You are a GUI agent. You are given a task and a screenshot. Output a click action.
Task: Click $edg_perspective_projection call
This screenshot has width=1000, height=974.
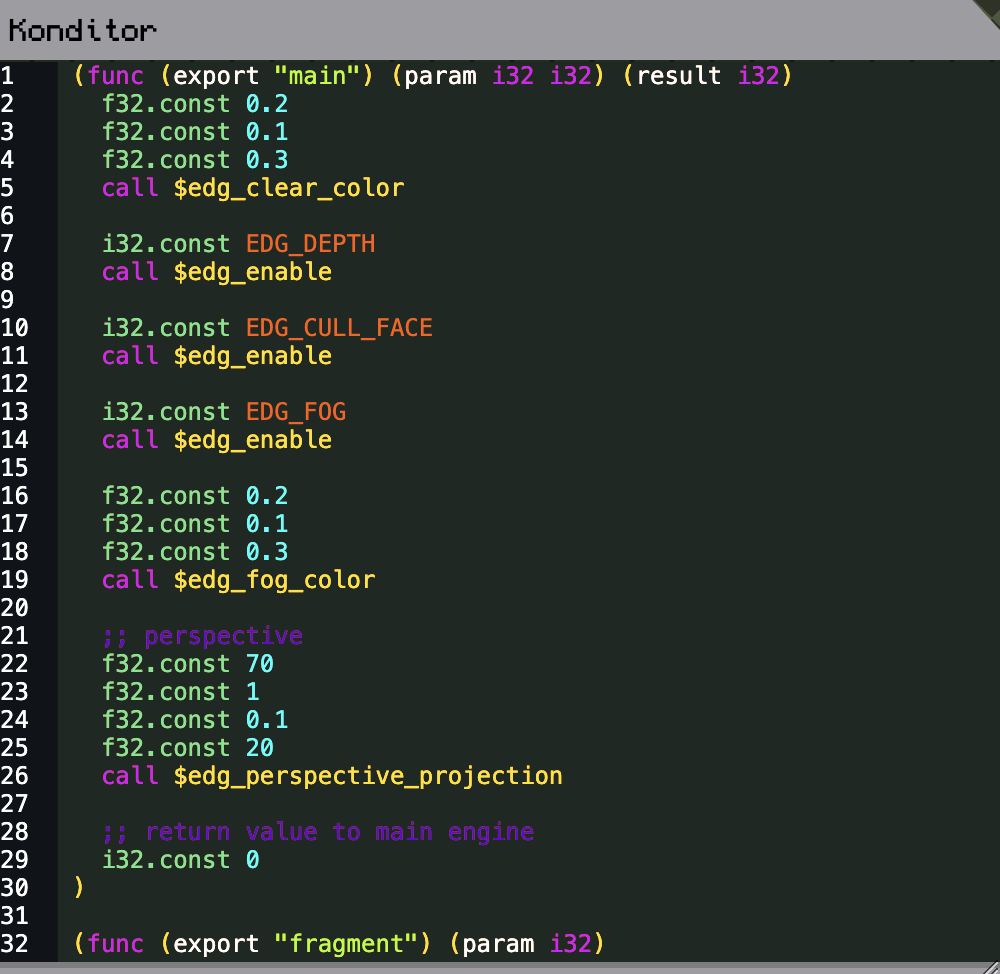(367, 776)
